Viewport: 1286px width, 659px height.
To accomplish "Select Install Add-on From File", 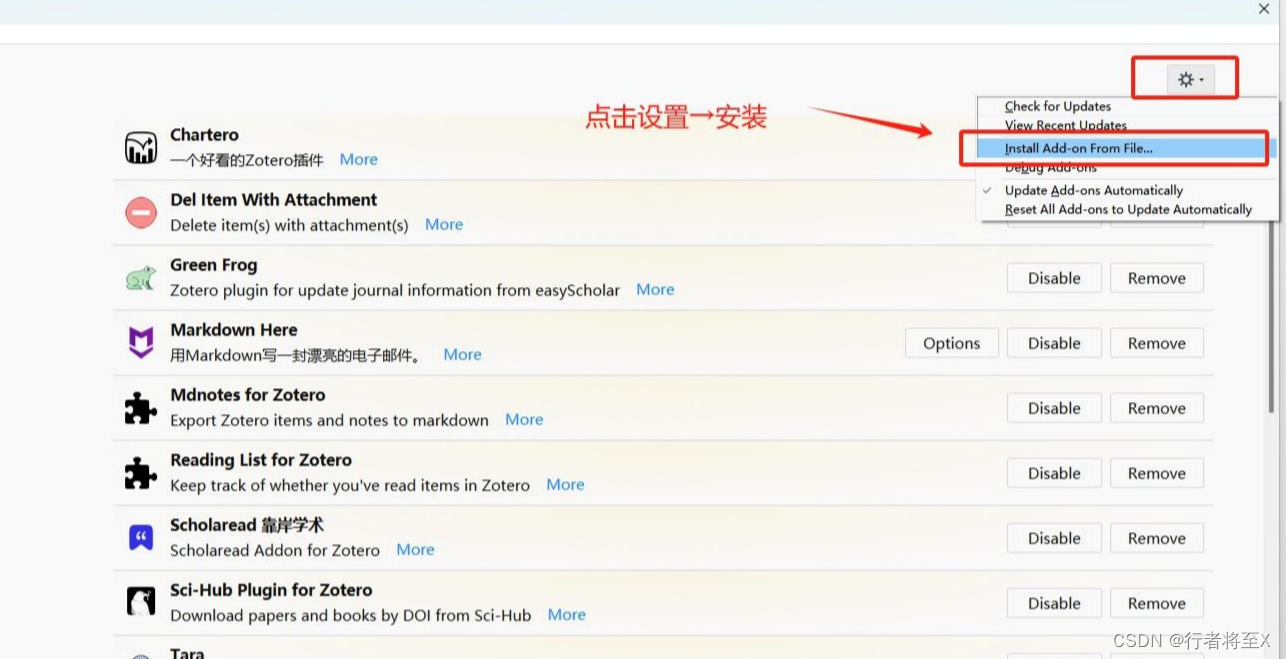I will pos(1078,148).
